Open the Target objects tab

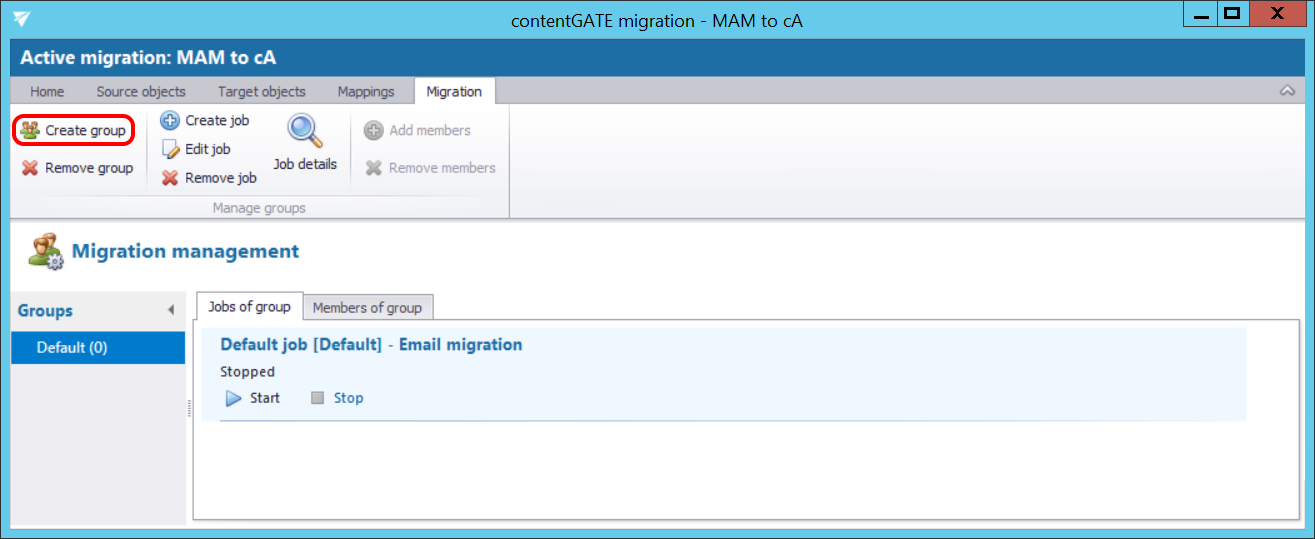[262, 91]
